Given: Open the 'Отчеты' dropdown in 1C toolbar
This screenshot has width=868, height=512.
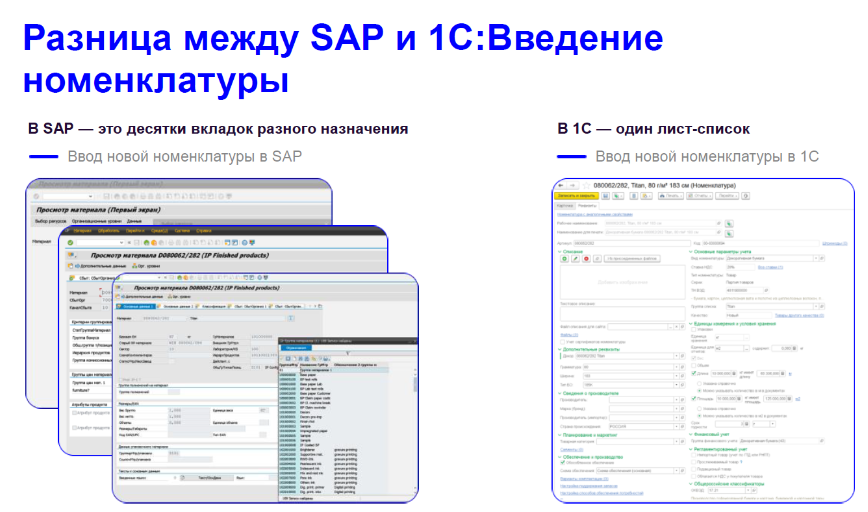Looking at the screenshot, I should coord(700,196).
